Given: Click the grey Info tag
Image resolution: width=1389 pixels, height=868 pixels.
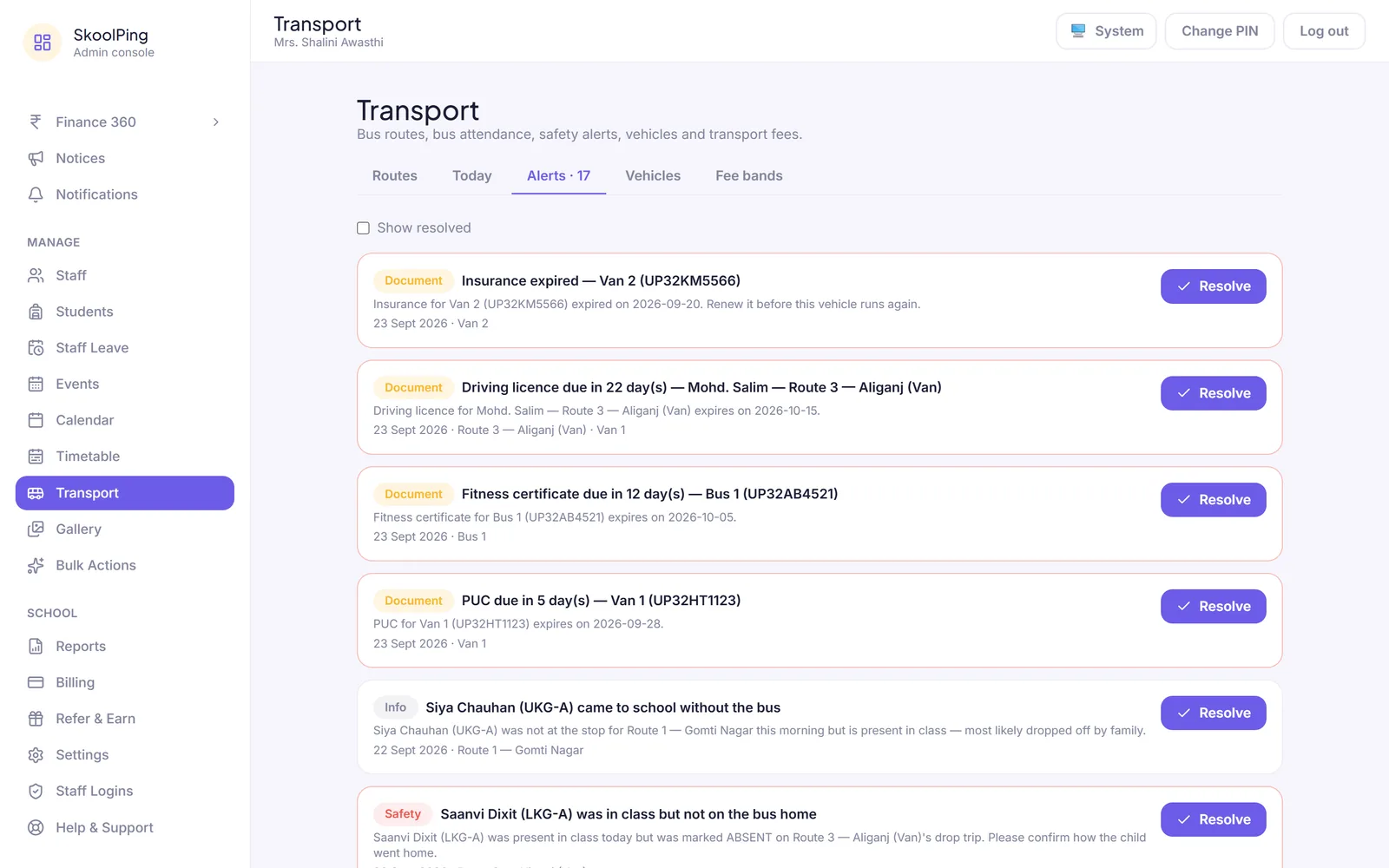Looking at the screenshot, I should [395, 707].
